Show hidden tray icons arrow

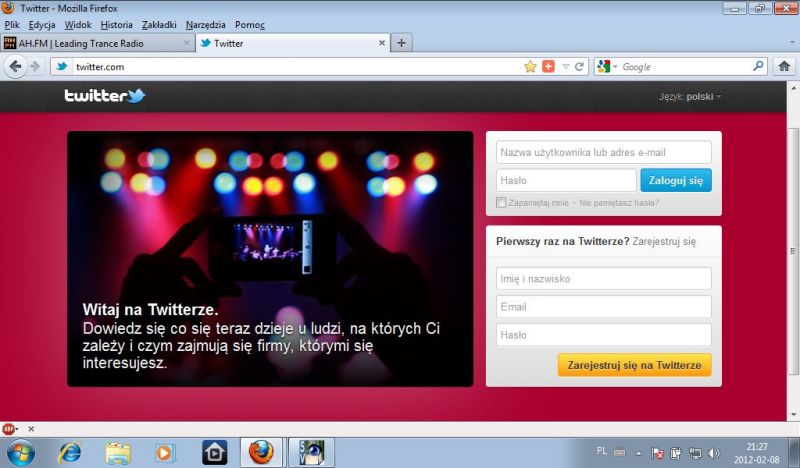click(638, 453)
